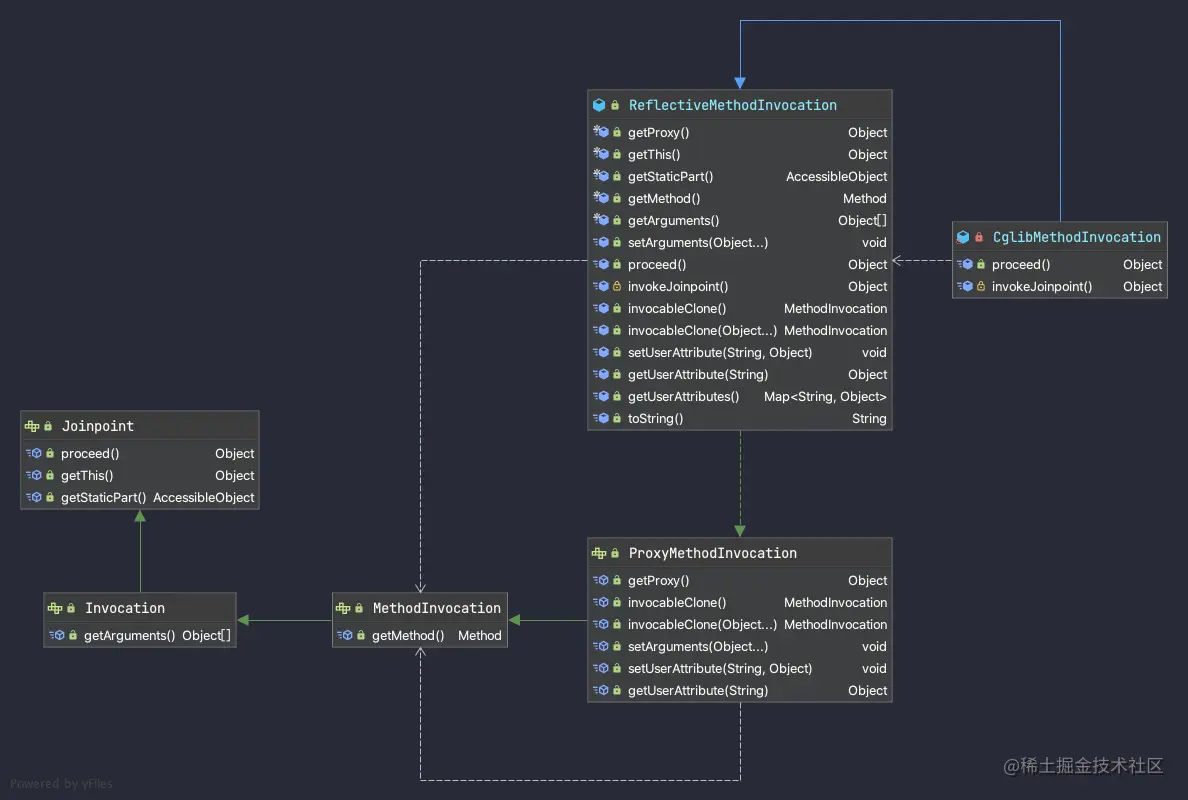Click the ReflectiveMethodInvocation class icon

(599, 105)
